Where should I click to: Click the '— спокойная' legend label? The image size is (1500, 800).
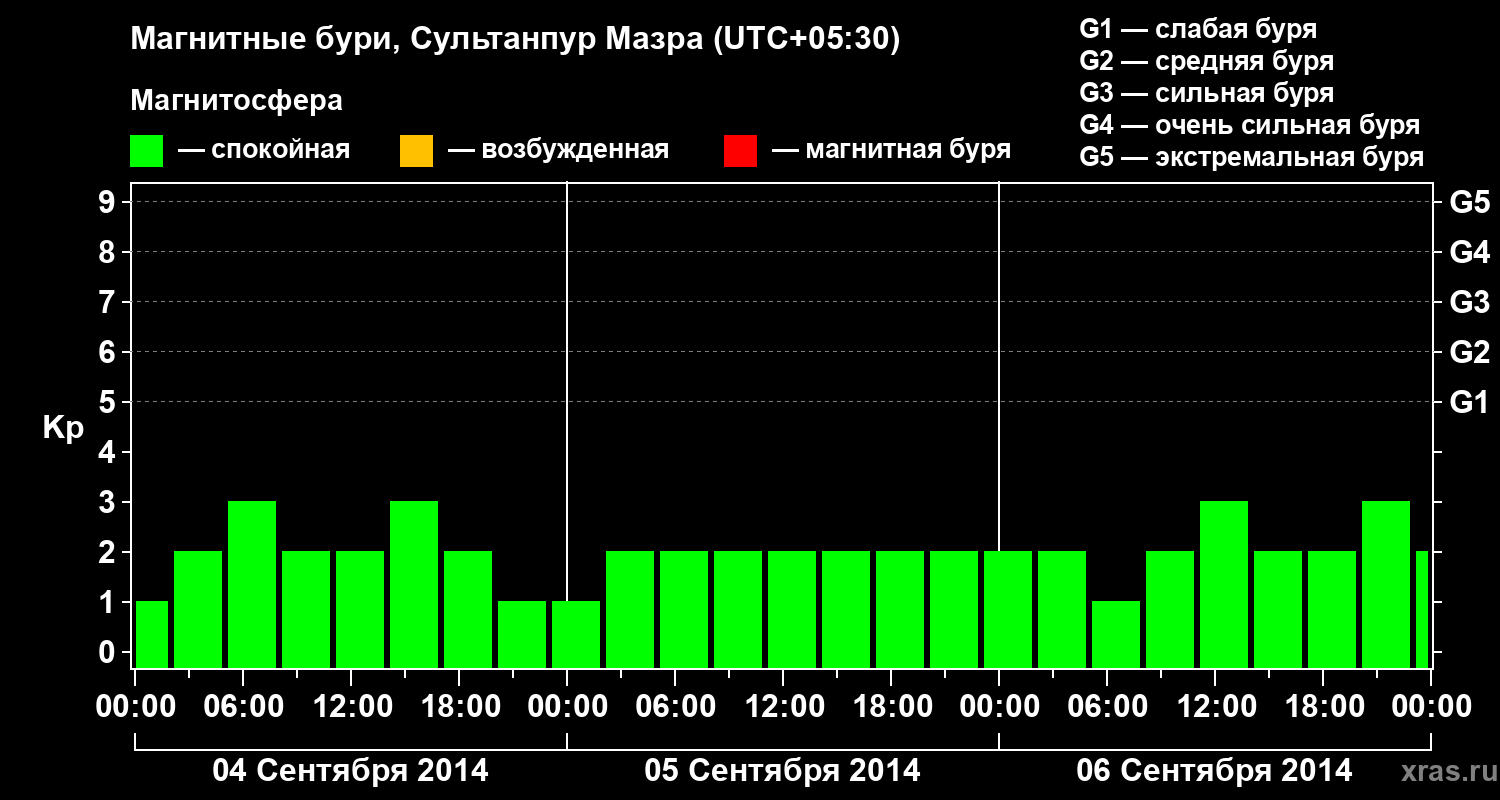[264, 151]
